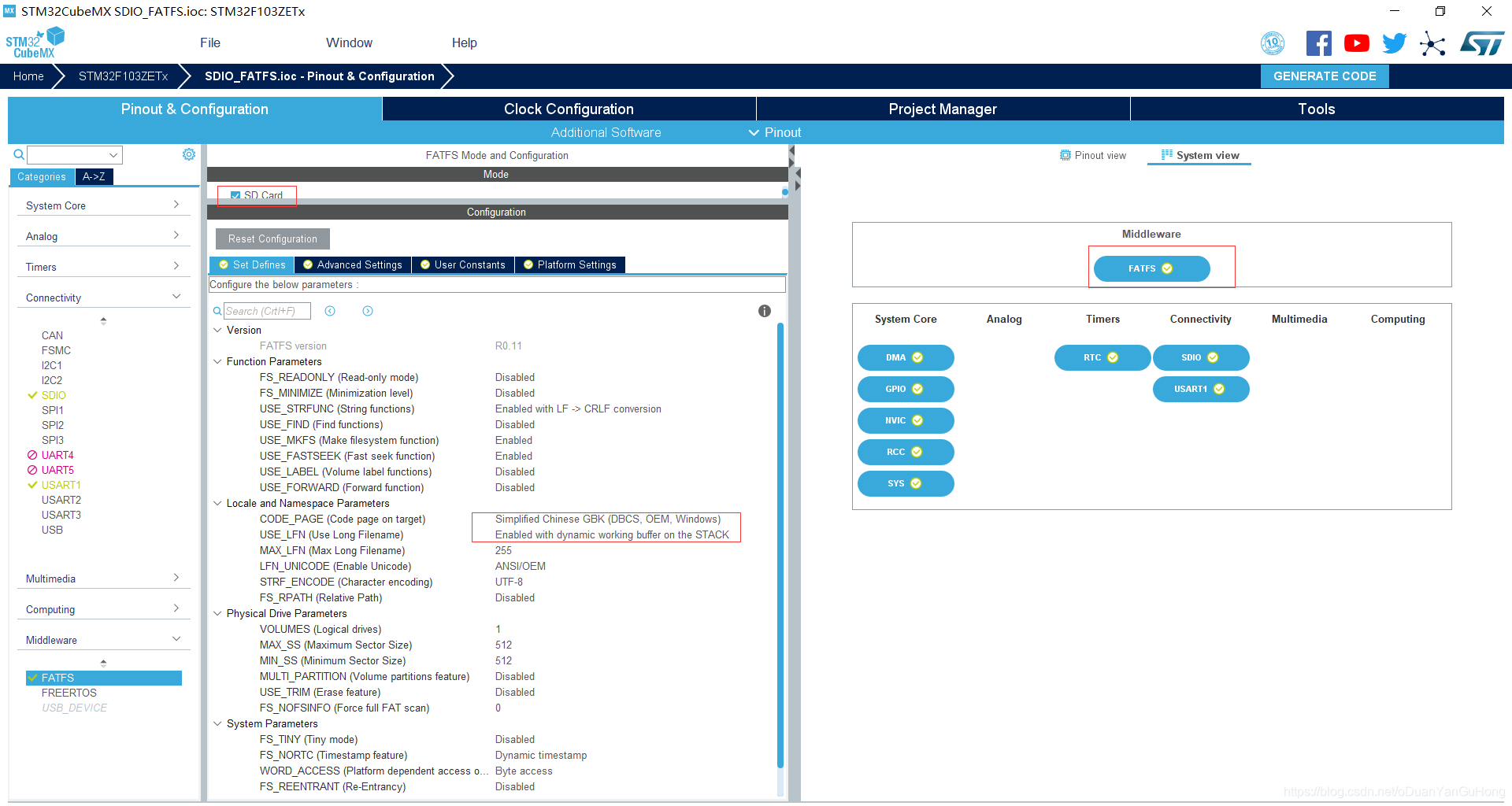Go to Home breadcrumb
The width and height of the screenshot is (1512, 806).
click(28, 76)
